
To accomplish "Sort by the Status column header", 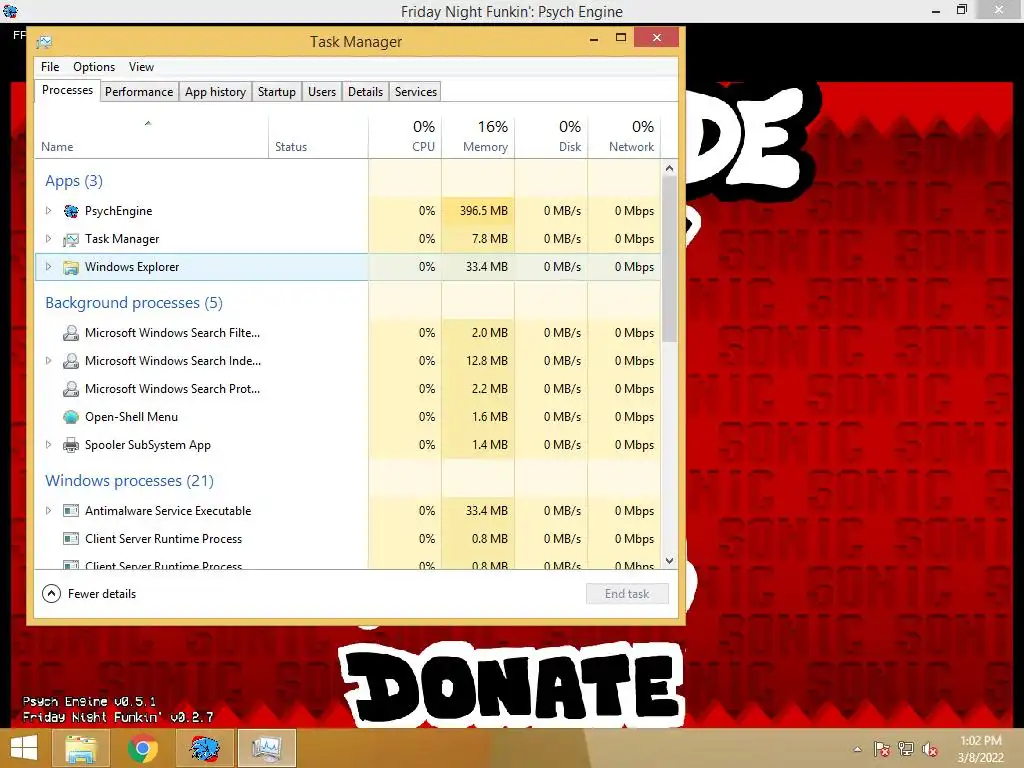I will click(318, 137).
